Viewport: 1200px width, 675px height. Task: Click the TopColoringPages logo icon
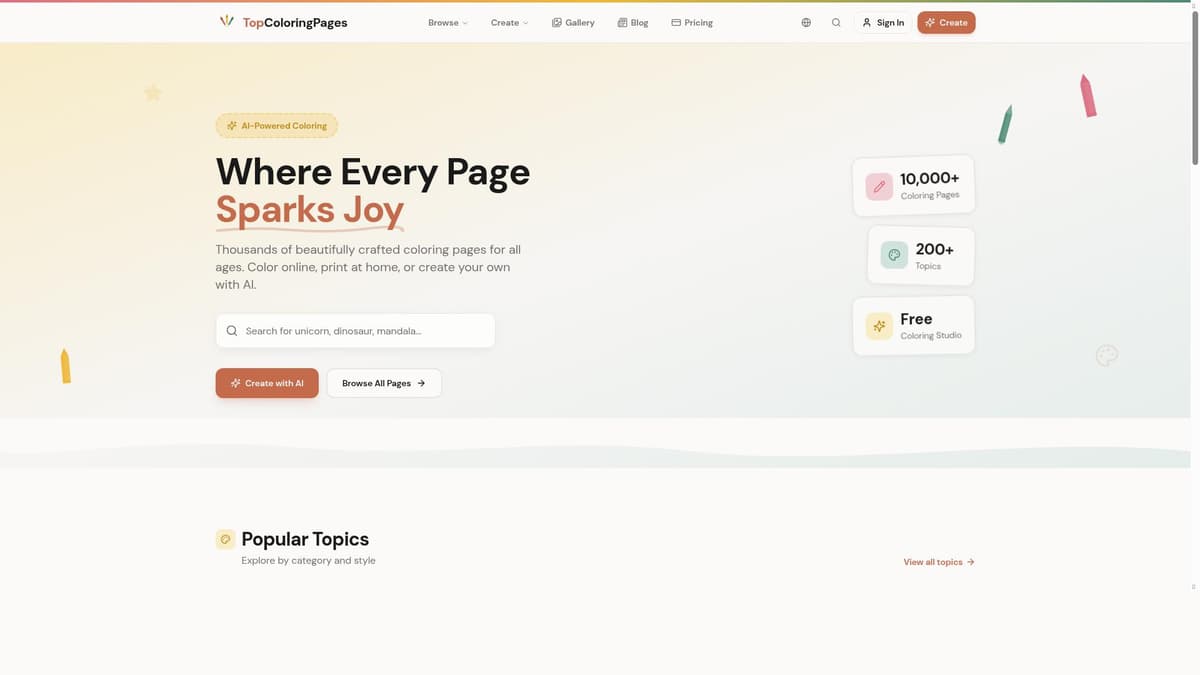227,22
